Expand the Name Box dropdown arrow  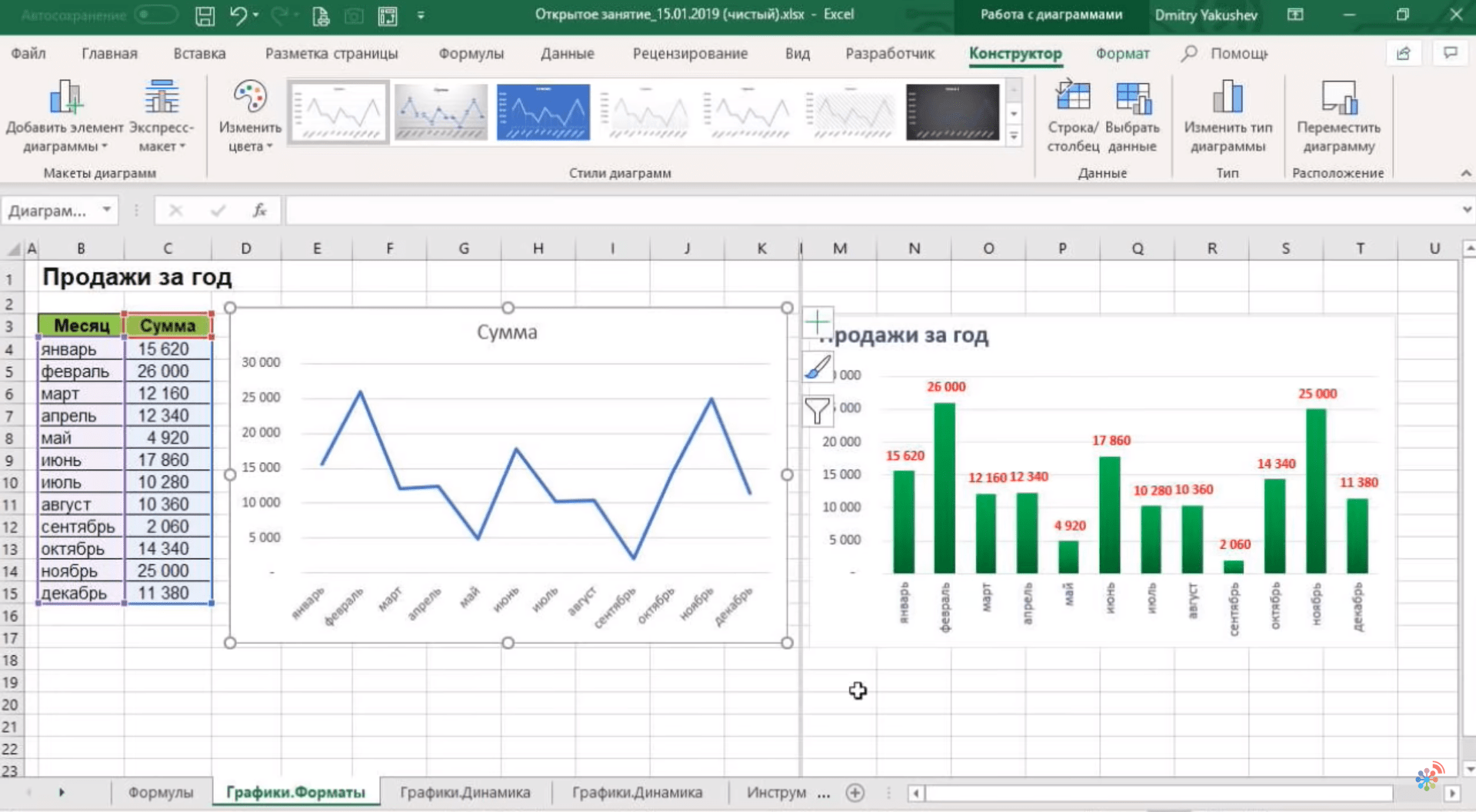(107, 210)
